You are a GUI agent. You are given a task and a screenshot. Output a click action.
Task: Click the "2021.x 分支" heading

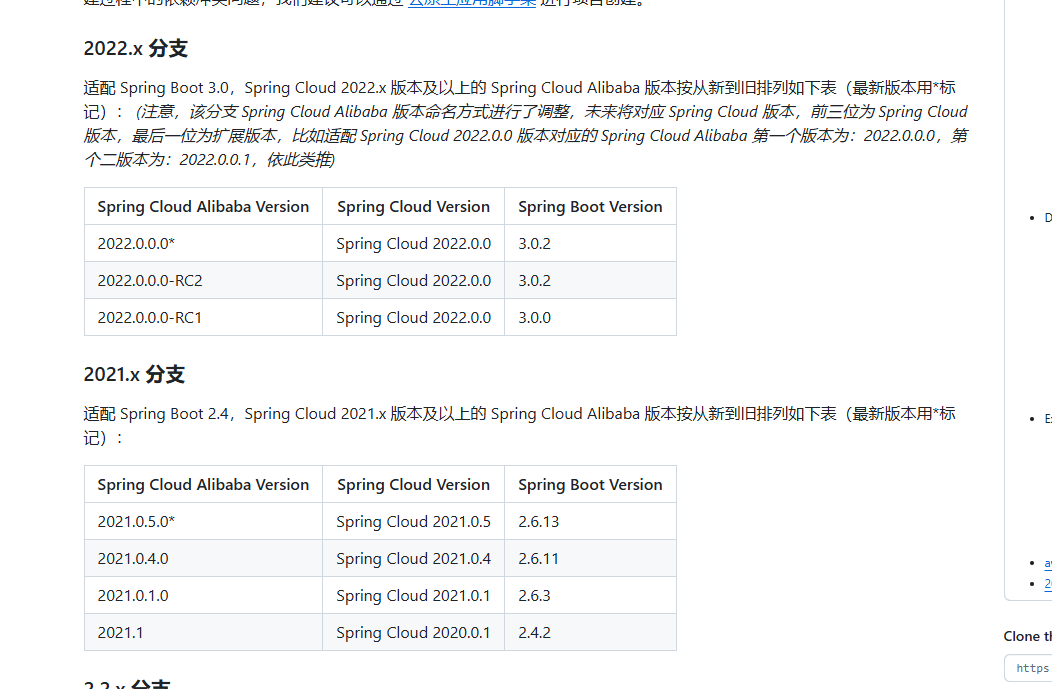click(134, 374)
